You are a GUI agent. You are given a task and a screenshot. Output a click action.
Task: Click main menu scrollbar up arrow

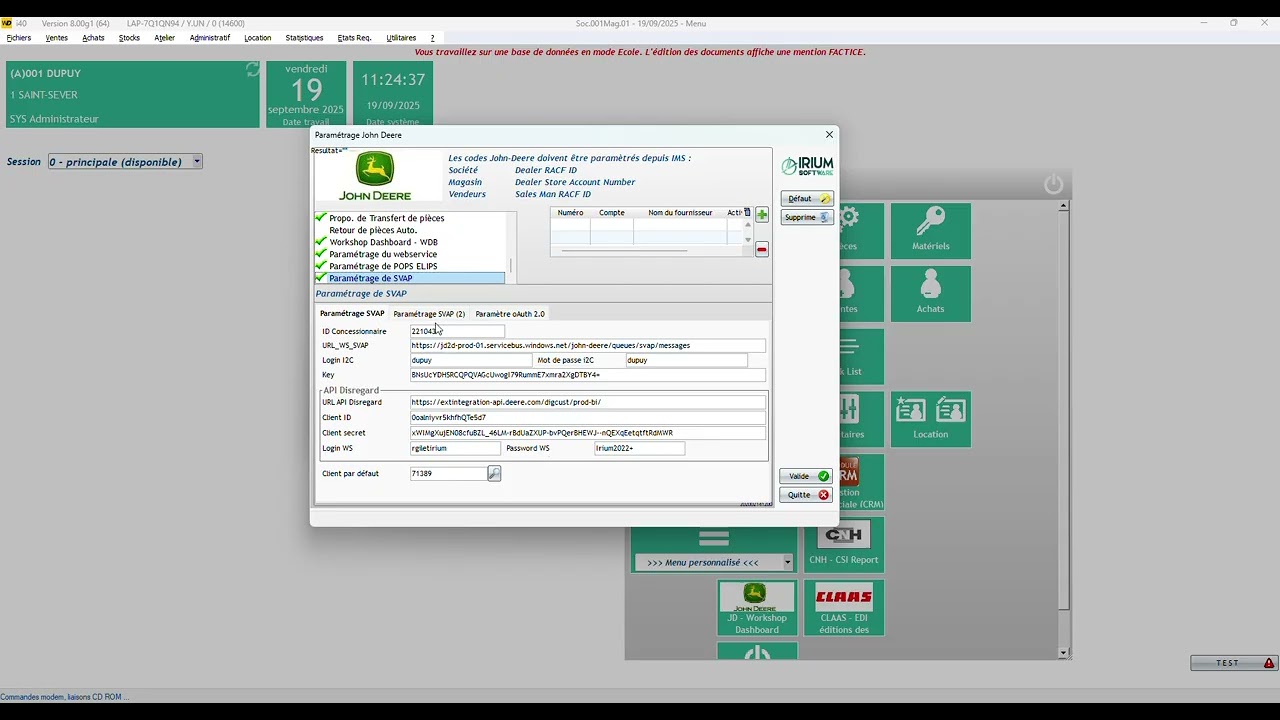tap(1063, 206)
